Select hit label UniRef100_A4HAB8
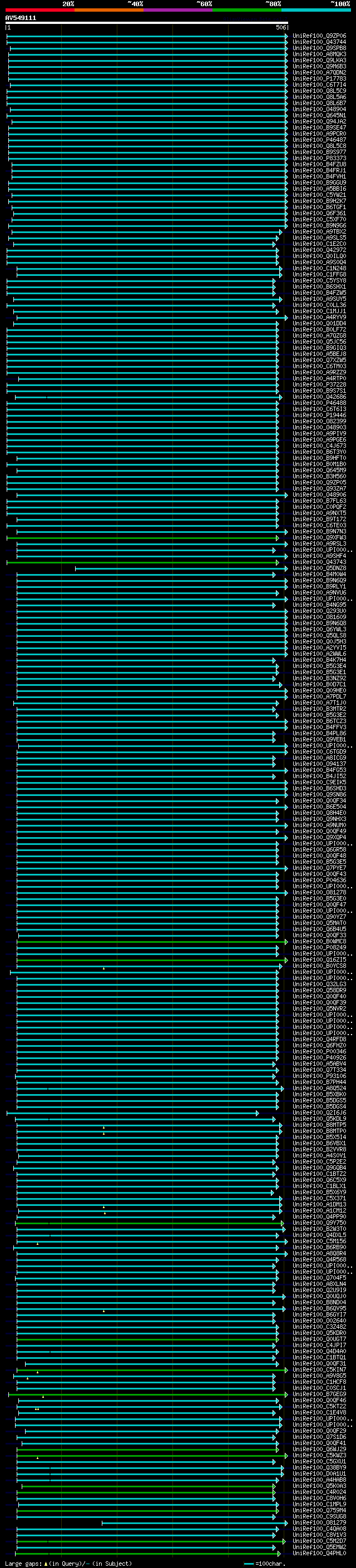This screenshot has width=356, height=1568. (319, 1479)
